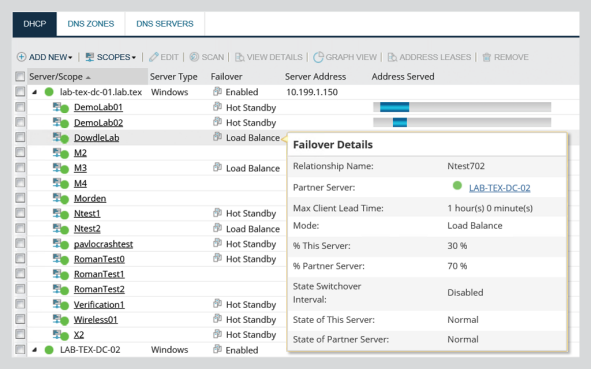
Task: Collapse the lab-tex-dc-01.lab.tex server tree
Action: click(34, 92)
